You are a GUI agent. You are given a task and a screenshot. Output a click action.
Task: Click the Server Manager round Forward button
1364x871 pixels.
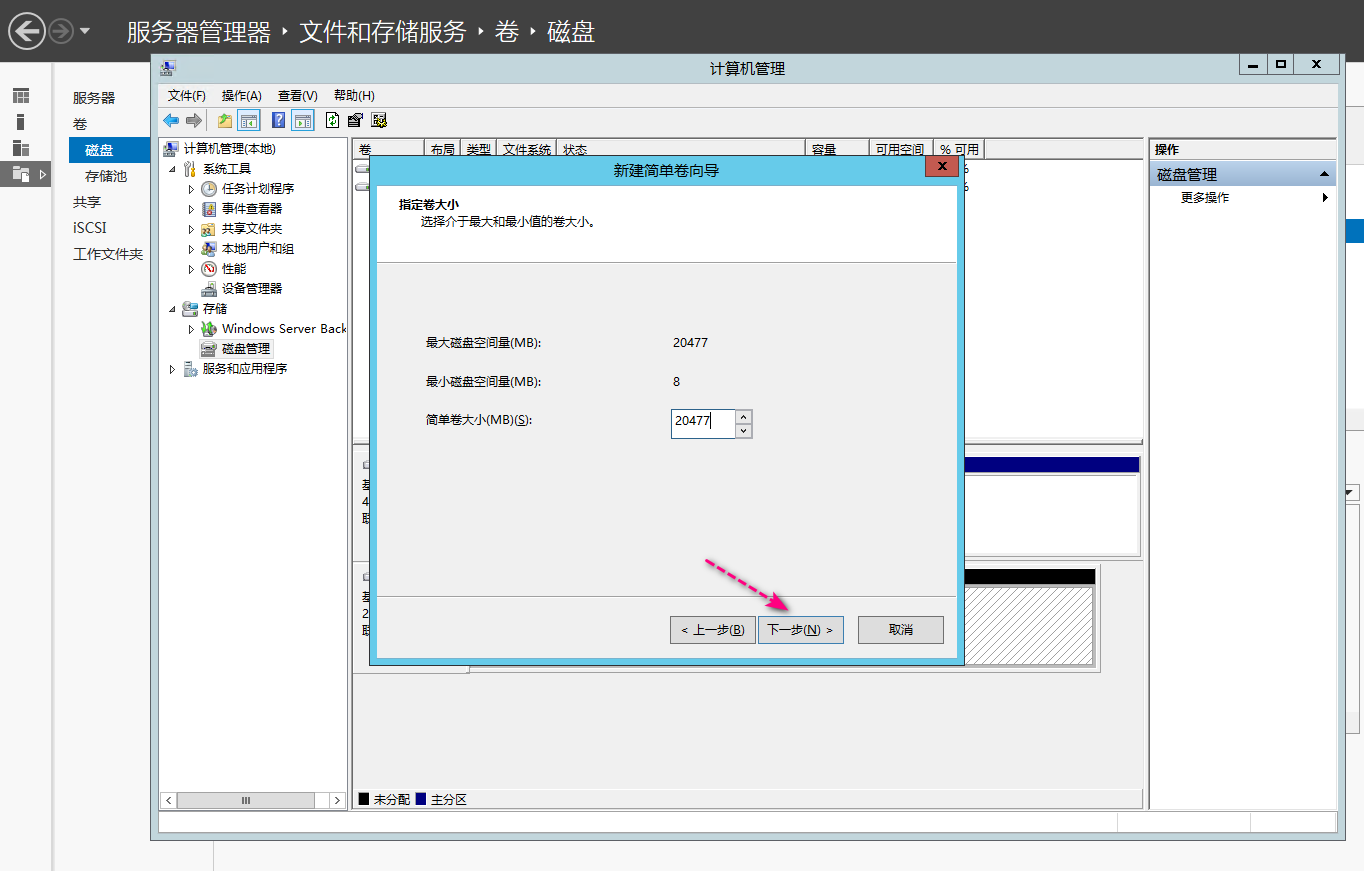pos(61,32)
